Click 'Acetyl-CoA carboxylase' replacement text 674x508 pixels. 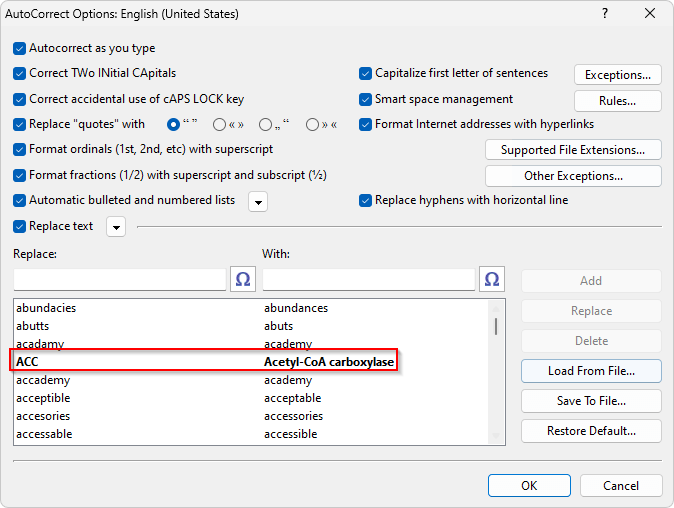click(329, 362)
